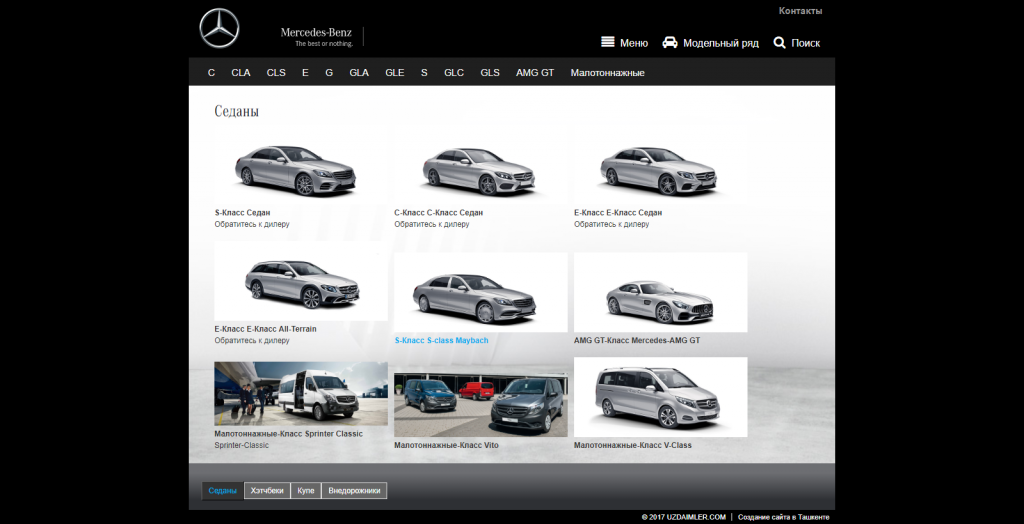This screenshot has width=1024, height=524.
Task: Click the Малотоннажные-Класс Vito title
Action: (x=446, y=445)
